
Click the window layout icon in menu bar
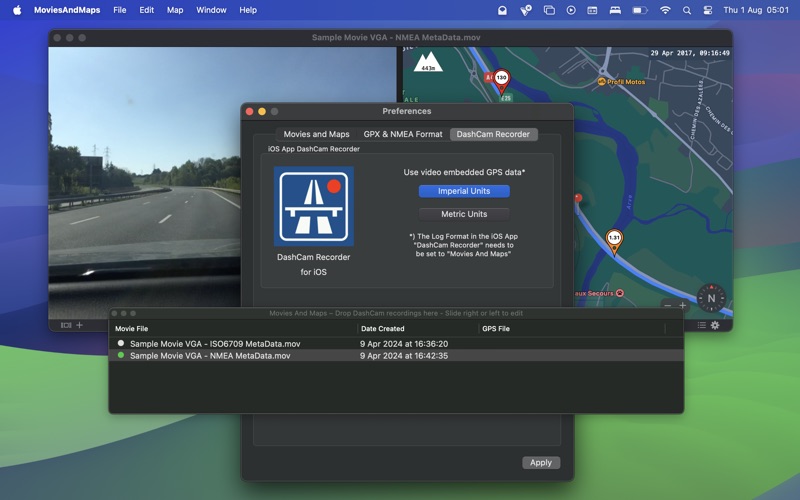pos(592,10)
